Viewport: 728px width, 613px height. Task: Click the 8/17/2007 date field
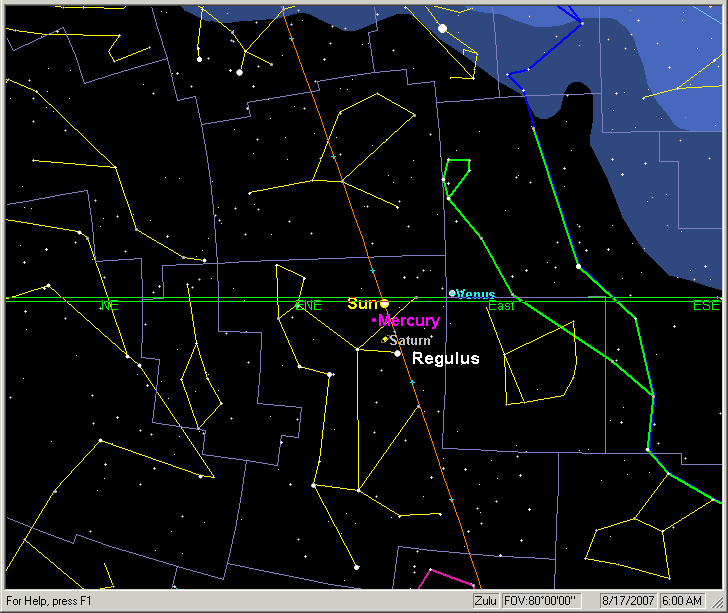tap(626, 601)
